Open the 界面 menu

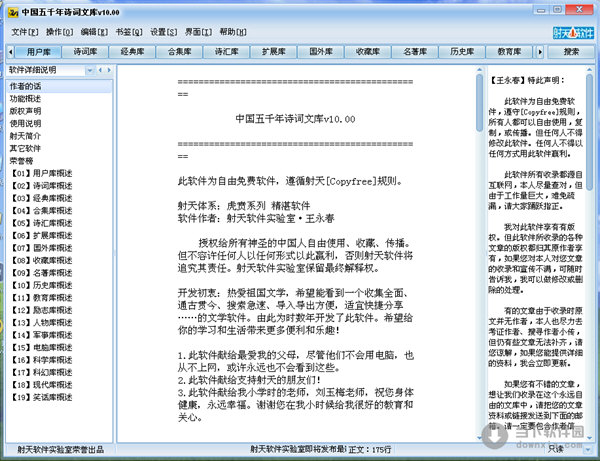(198, 32)
